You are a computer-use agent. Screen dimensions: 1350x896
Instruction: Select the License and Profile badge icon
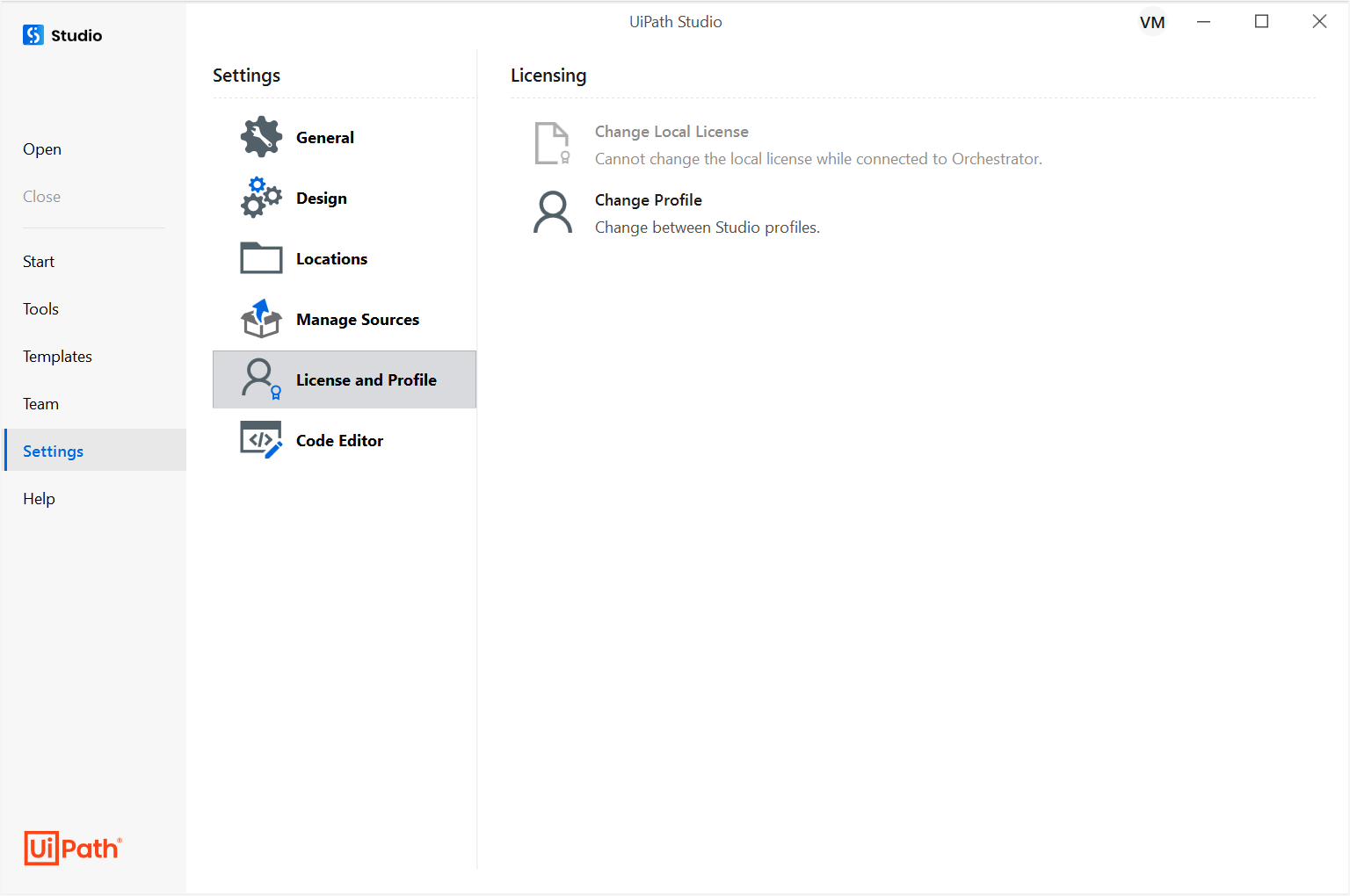click(x=258, y=379)
